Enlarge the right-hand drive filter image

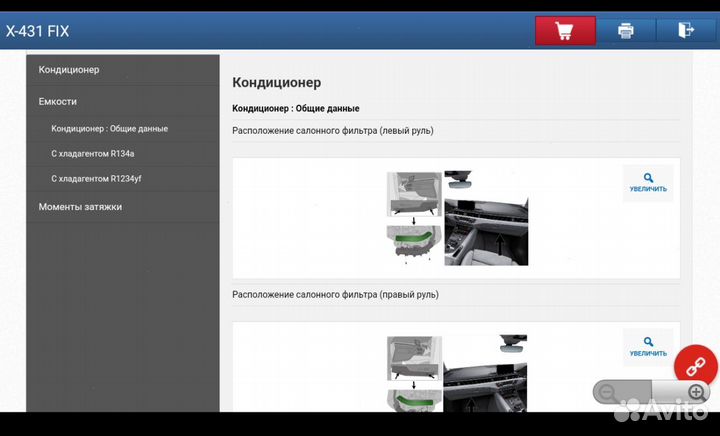648,346
